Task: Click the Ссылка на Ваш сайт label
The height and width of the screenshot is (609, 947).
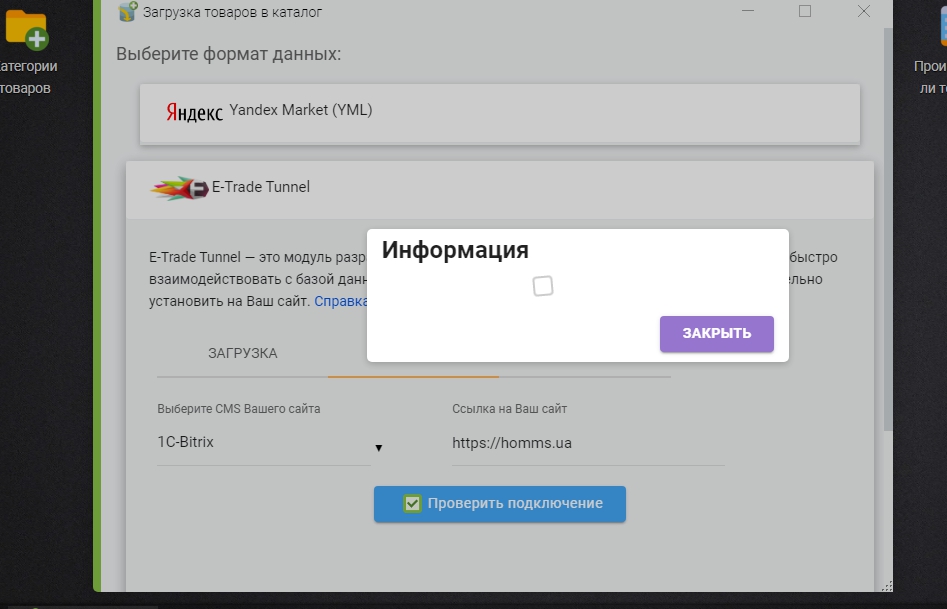Action: pos(509,409)
